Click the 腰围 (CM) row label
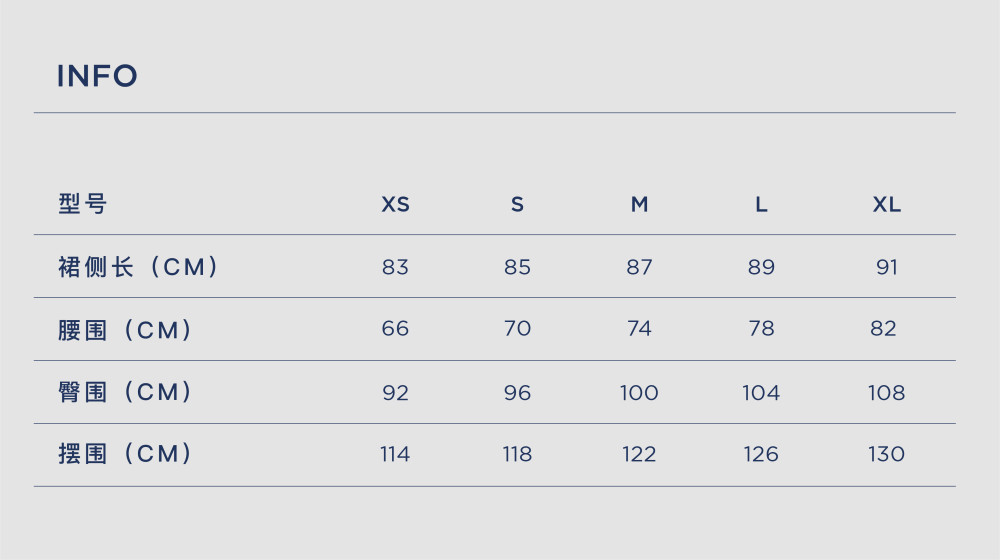The height and width of the screenshot is (560, 1000). [125, 330]
